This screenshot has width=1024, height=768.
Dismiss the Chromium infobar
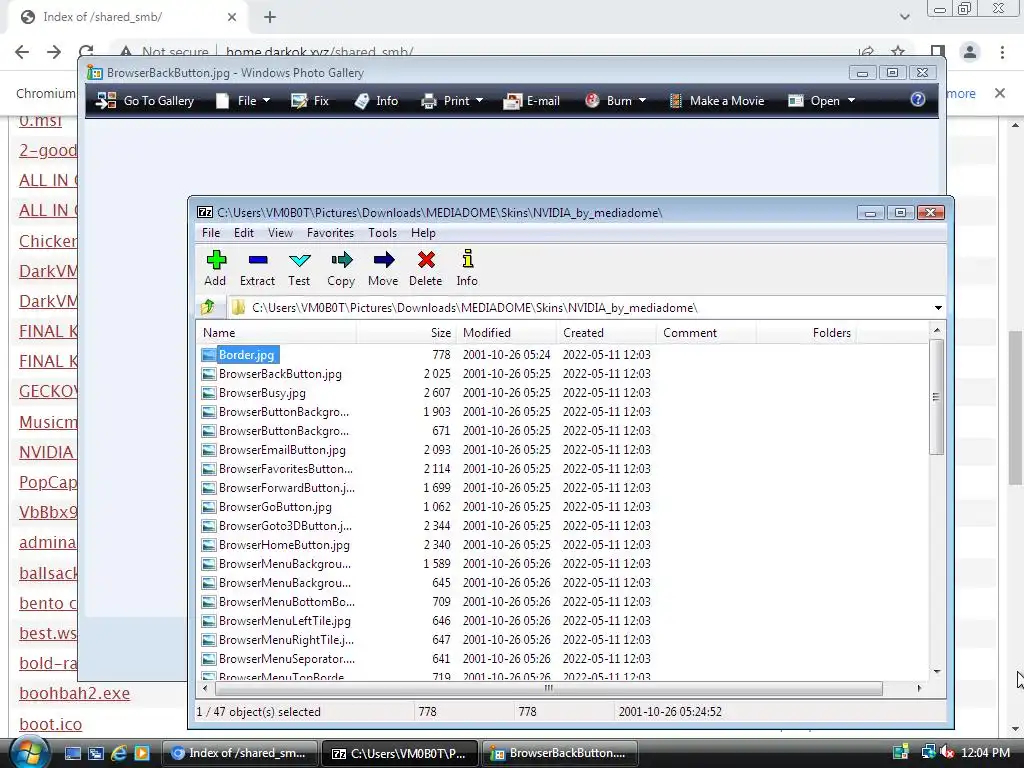[x=1000, y=93]
